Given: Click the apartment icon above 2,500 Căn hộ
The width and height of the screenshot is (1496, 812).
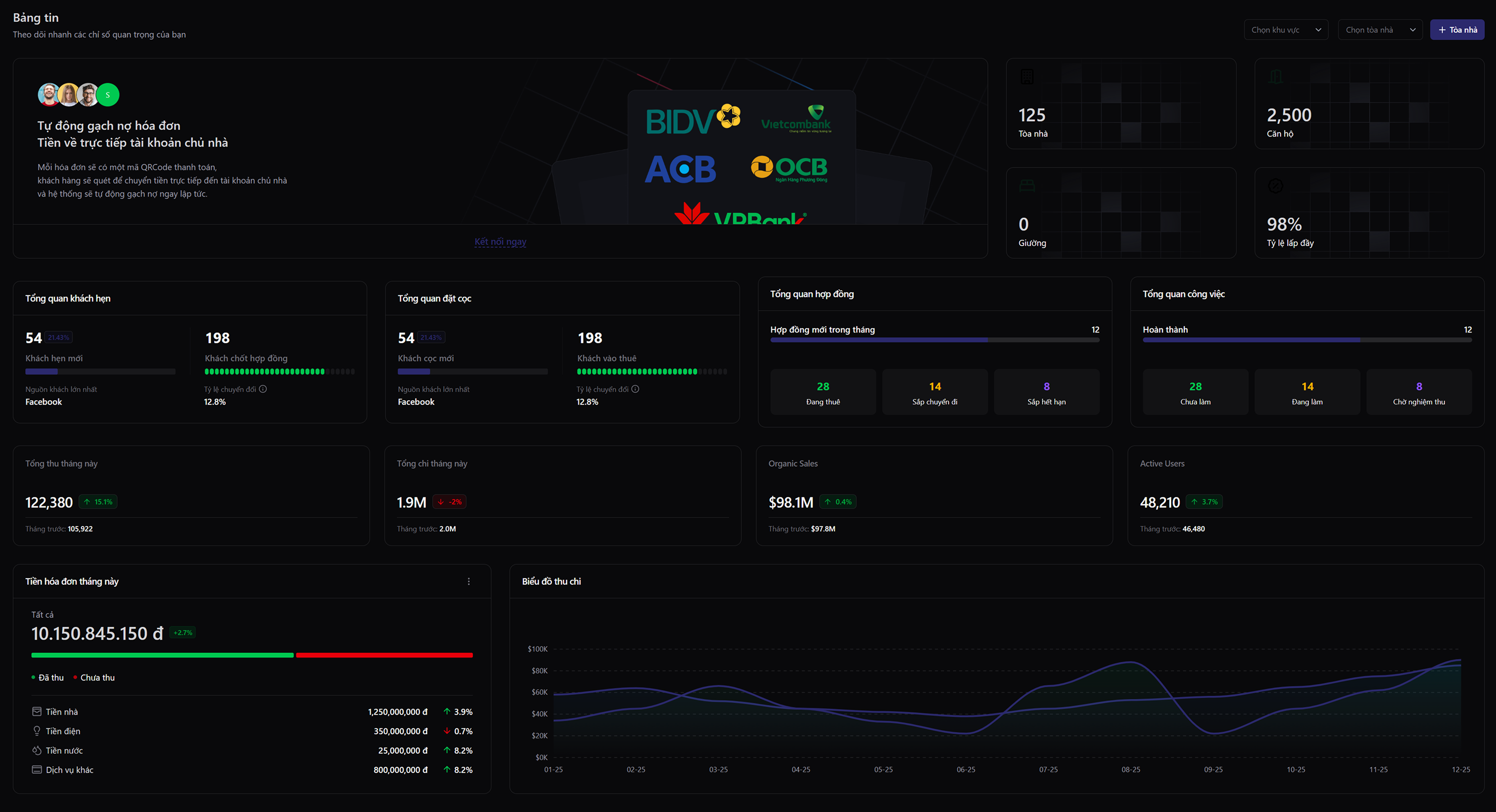Looking at the screenshot, I should [1275, 77].
